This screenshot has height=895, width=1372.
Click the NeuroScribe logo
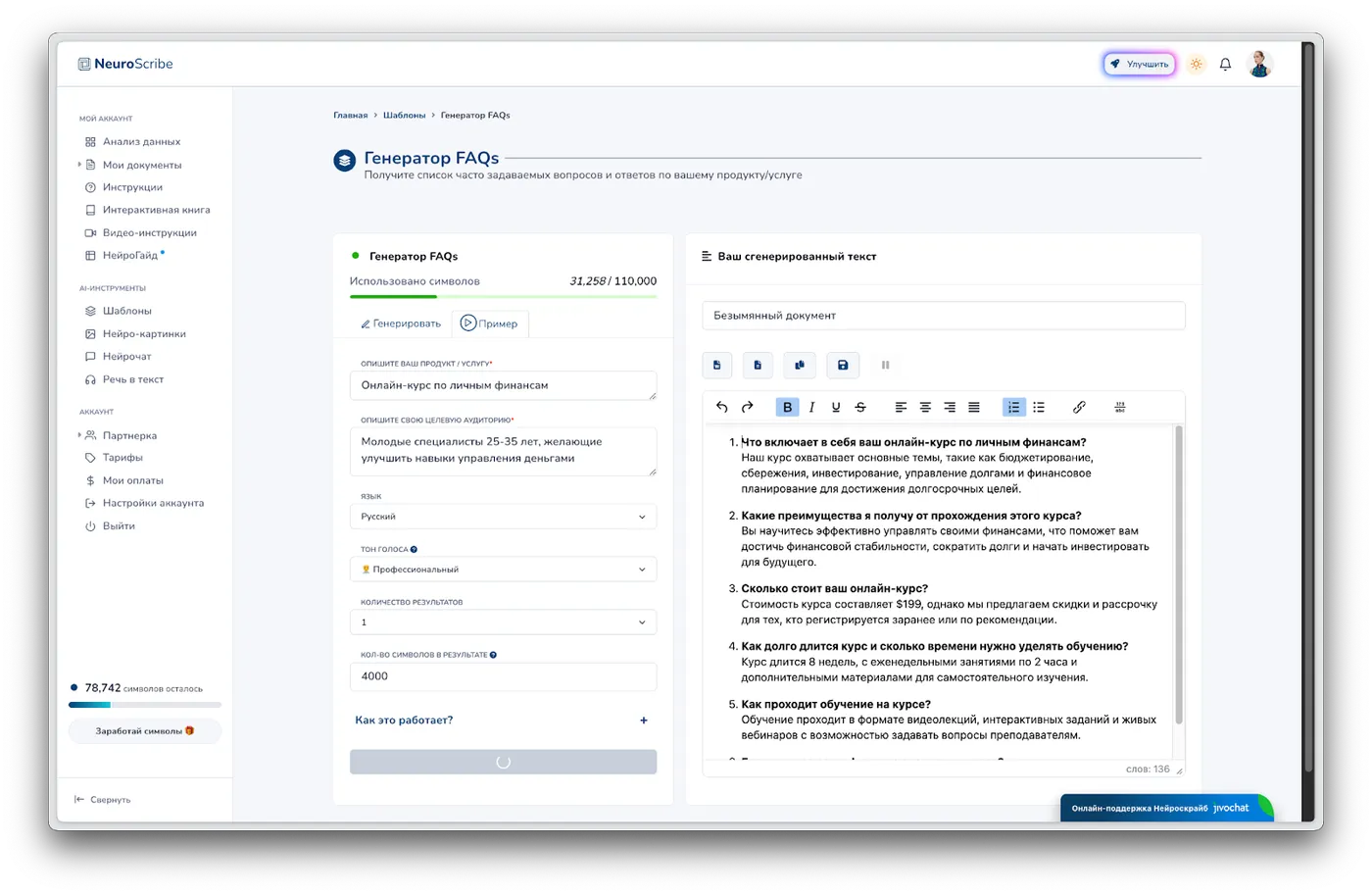click(x=125, y=64)
